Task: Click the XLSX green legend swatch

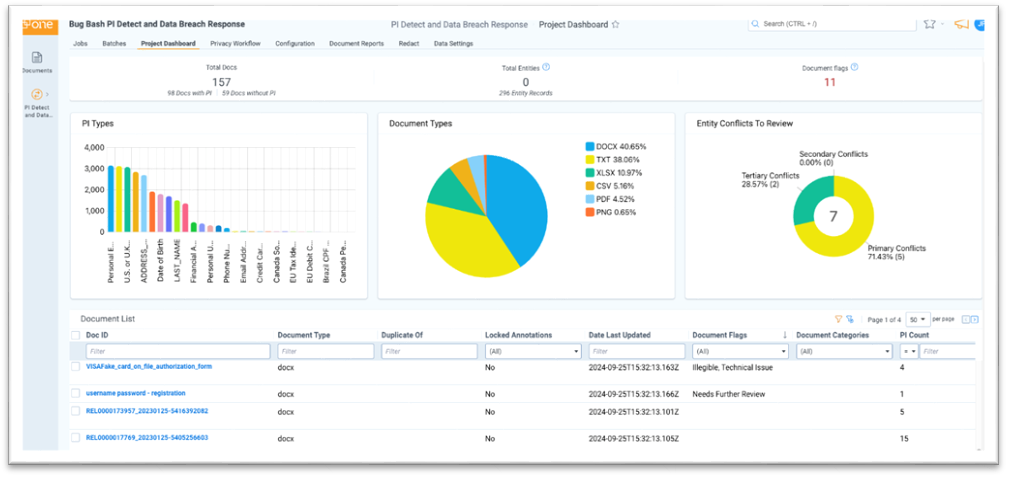Action: click(x=589, y=173)
